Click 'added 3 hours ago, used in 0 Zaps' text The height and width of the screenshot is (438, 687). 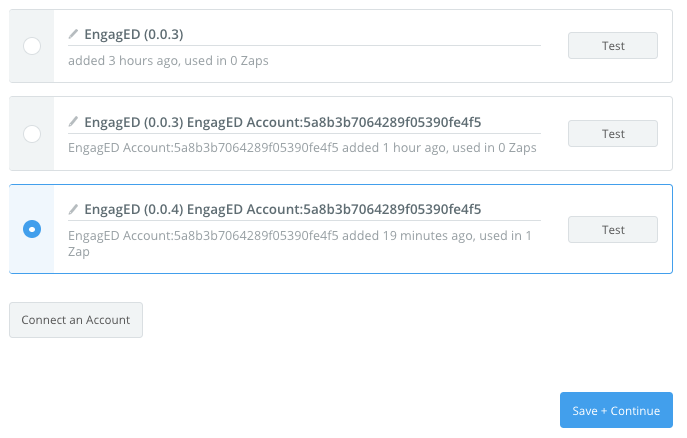(x=168, y=60)
